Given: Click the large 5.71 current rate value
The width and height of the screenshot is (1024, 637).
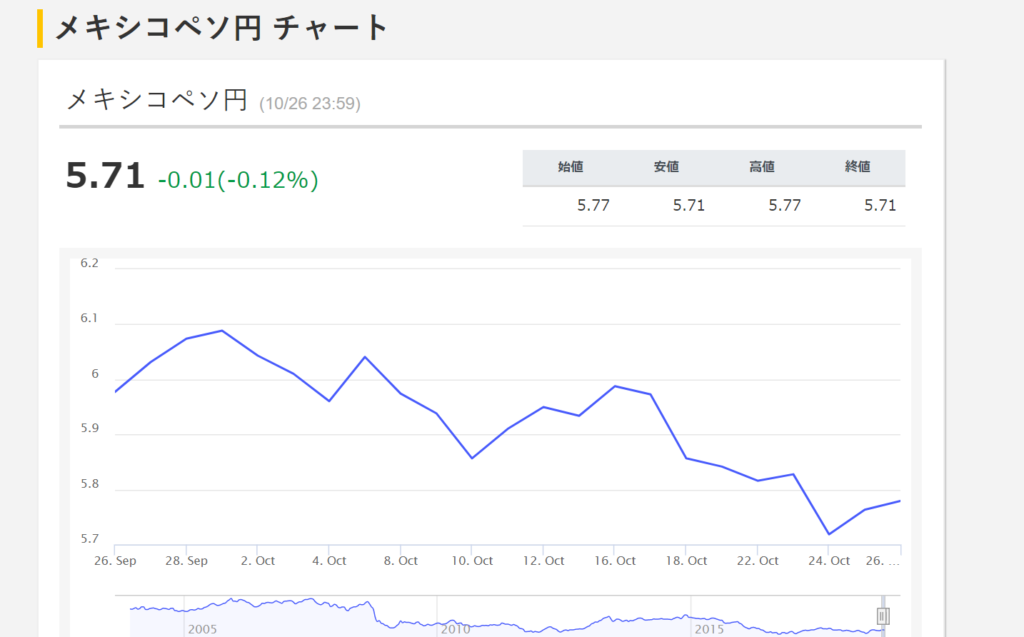Looking at the screenshot, I should (x=105, y=176).
